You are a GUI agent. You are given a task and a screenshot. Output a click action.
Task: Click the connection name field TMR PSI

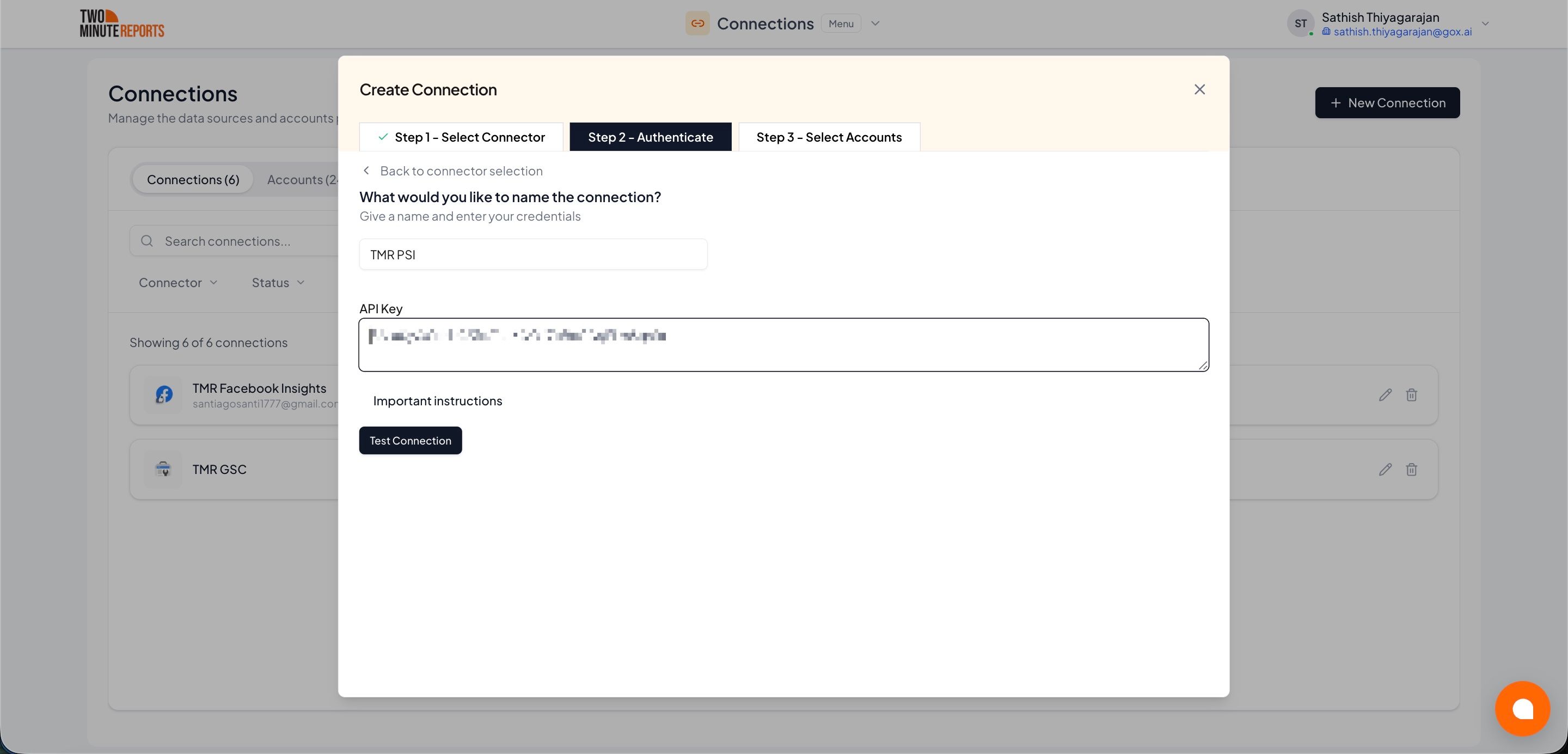pos(532,254)
